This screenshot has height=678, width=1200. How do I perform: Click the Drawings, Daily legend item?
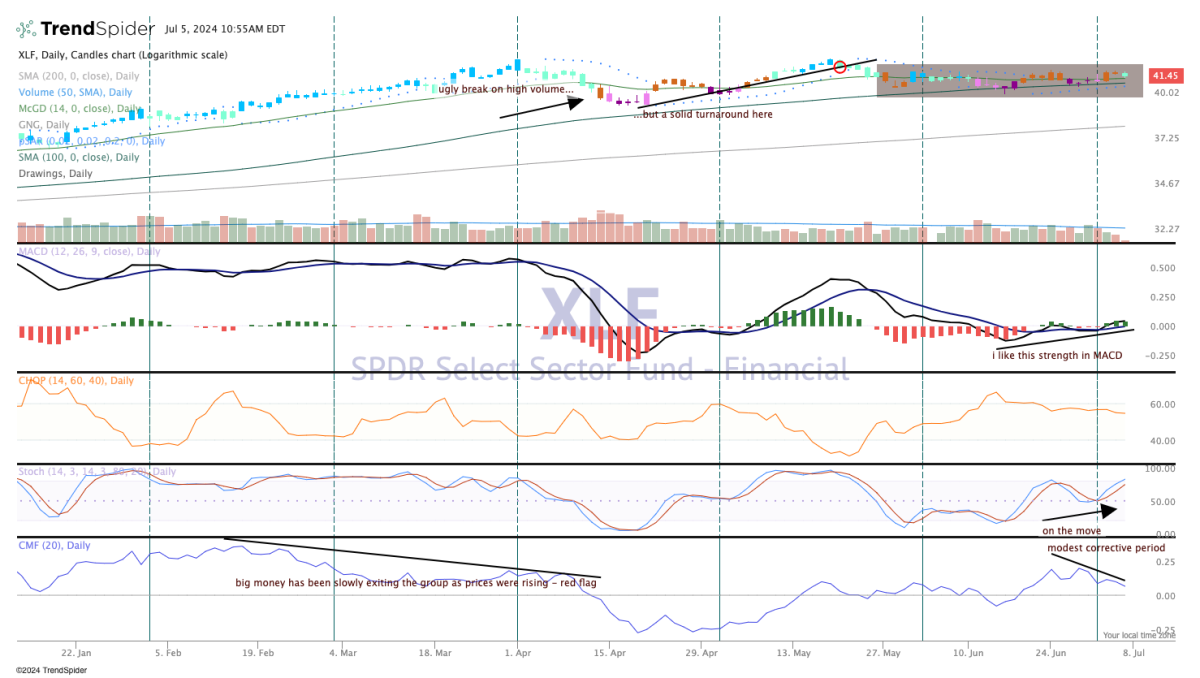coord(55,173)
